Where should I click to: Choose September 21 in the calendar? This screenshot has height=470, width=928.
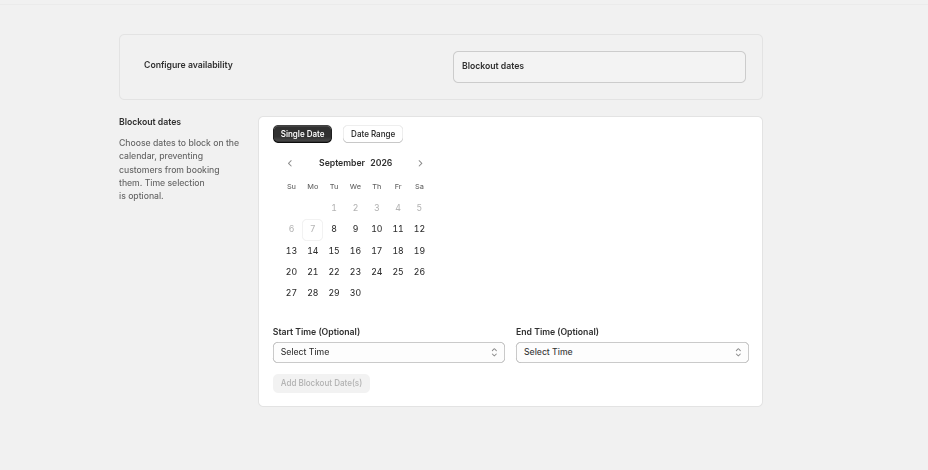pyautogui.click(x=312, y=272)
